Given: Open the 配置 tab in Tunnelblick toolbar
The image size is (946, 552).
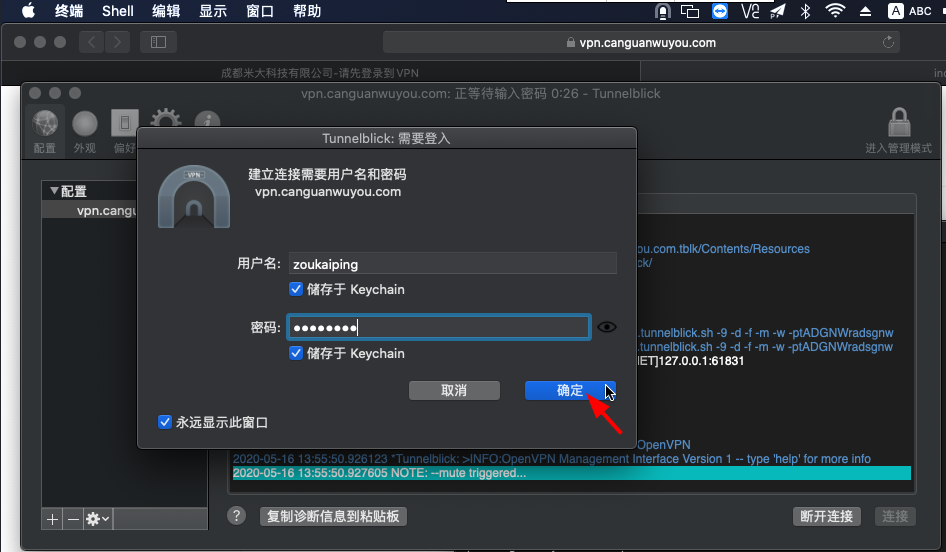Looking at the screenshot, I should (x=45, y=131).
